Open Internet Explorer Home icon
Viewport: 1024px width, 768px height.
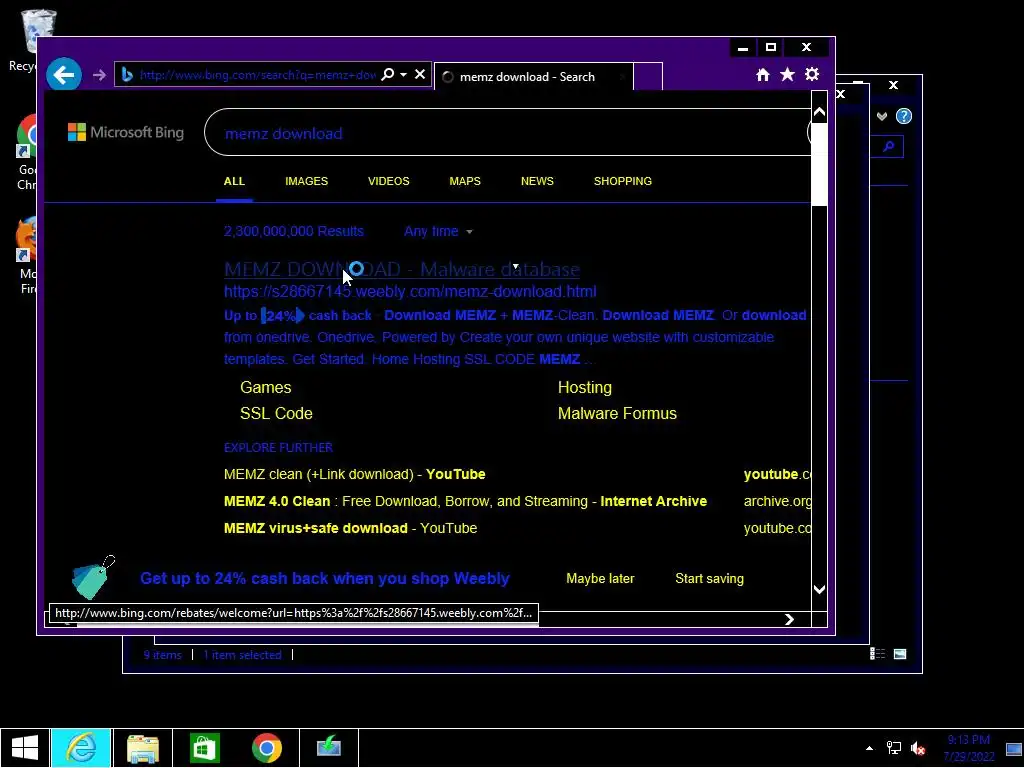tap(763, 75)
